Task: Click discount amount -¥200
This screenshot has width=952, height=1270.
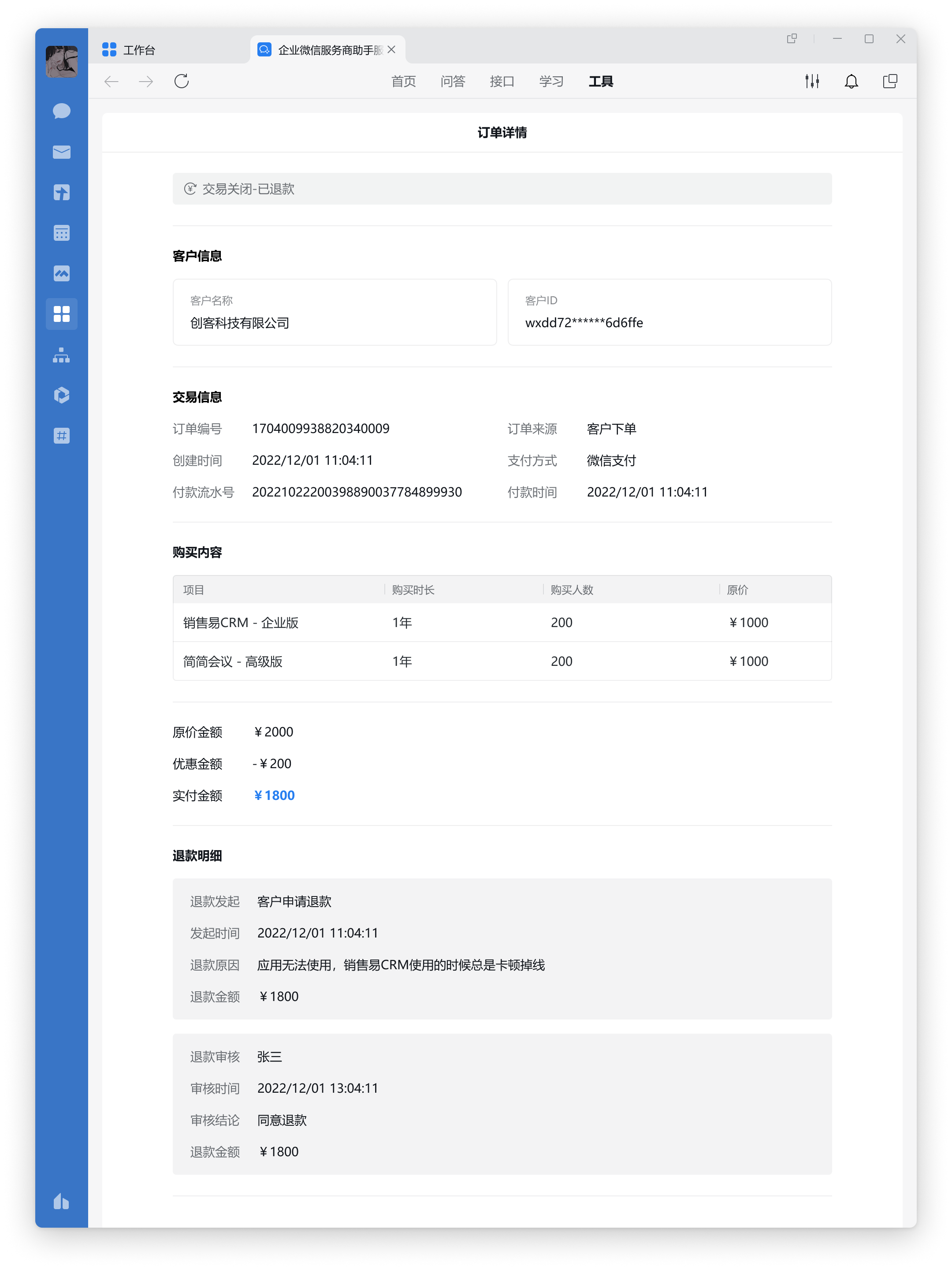Action: 272,764
